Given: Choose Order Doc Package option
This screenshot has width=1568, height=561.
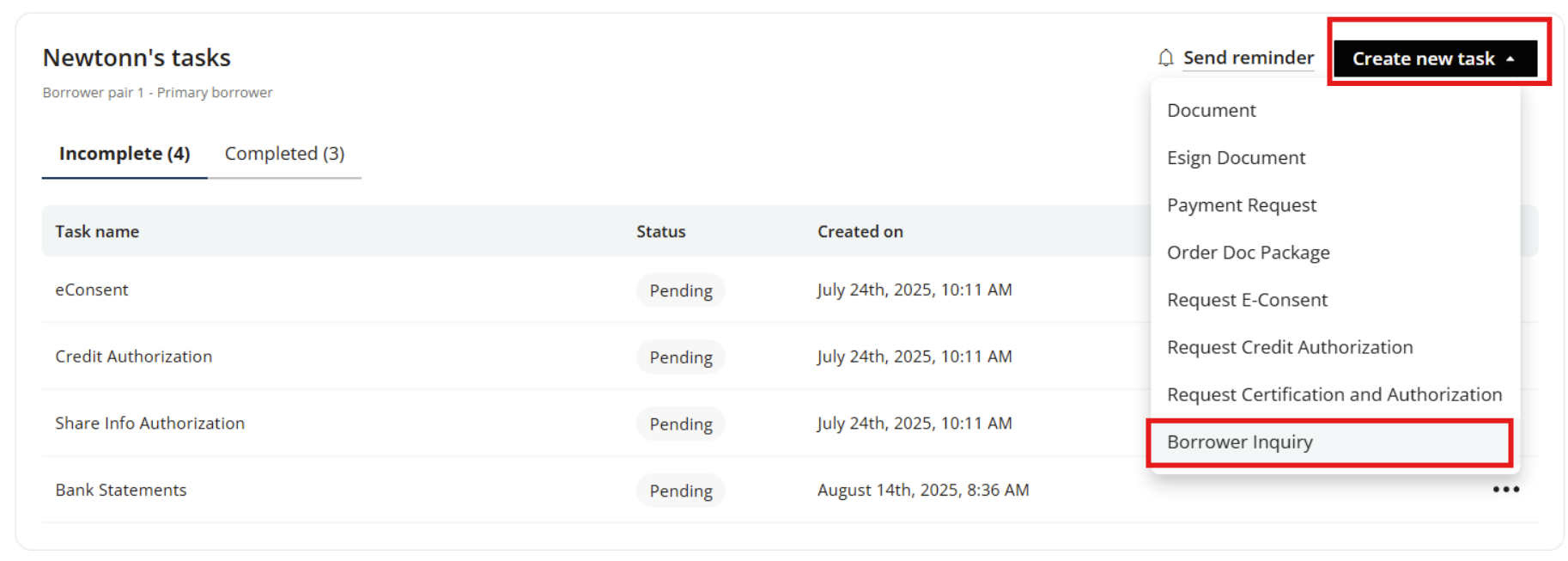Looking at the screenshot, I should pos(1248,253).
